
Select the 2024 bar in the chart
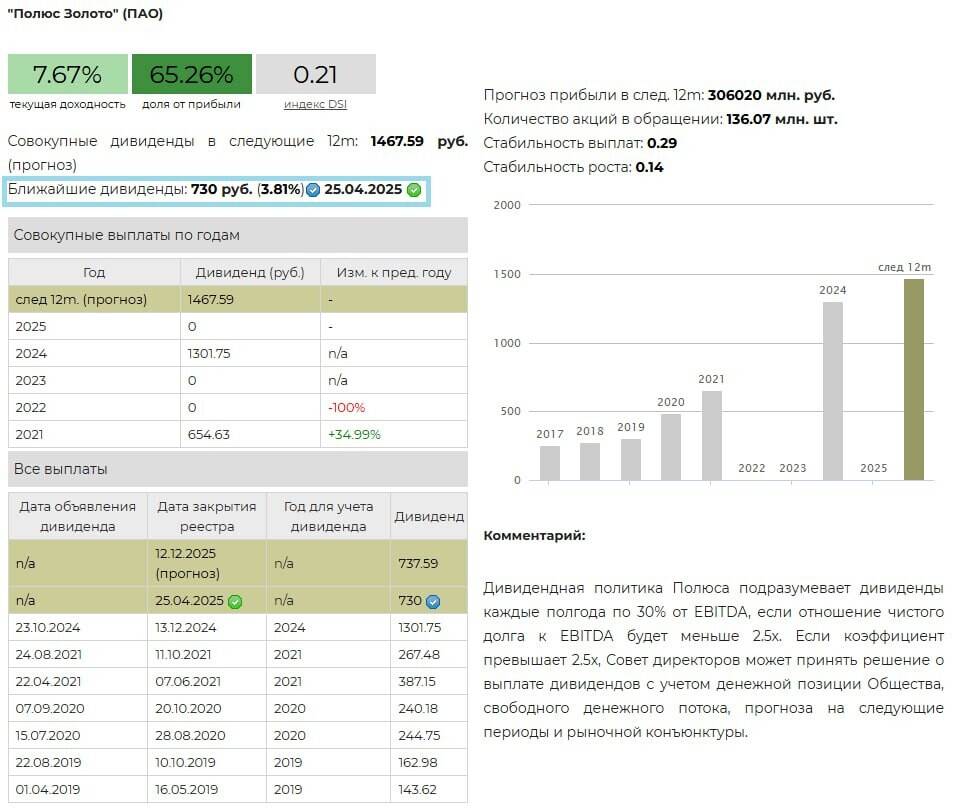tap(832, 390)
